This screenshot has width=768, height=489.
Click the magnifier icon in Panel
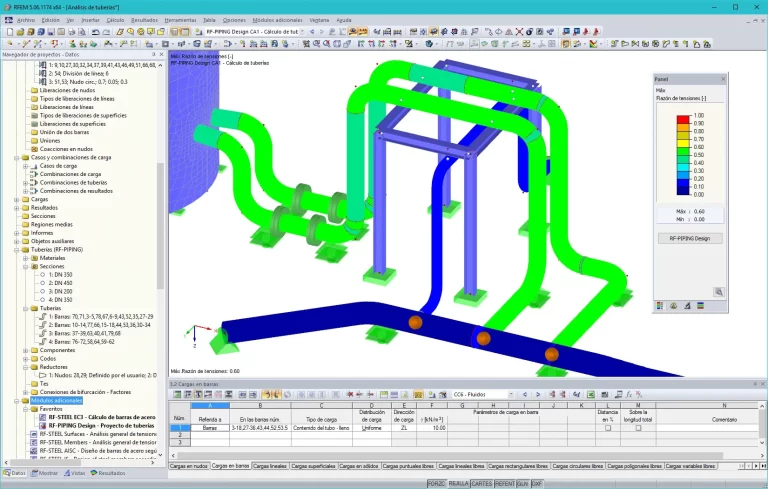(719, 292)
